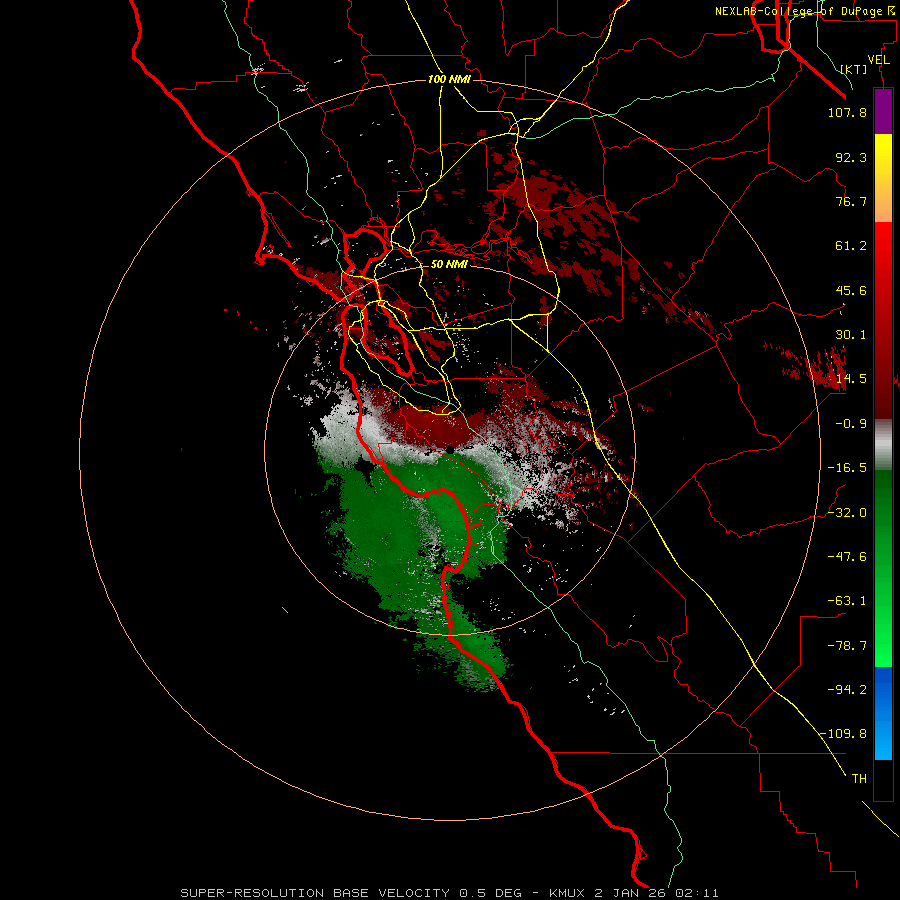This screenshot has width=900, height=900.
Task: Select the 14.5 scale value
Action: [x=851, y=379]
